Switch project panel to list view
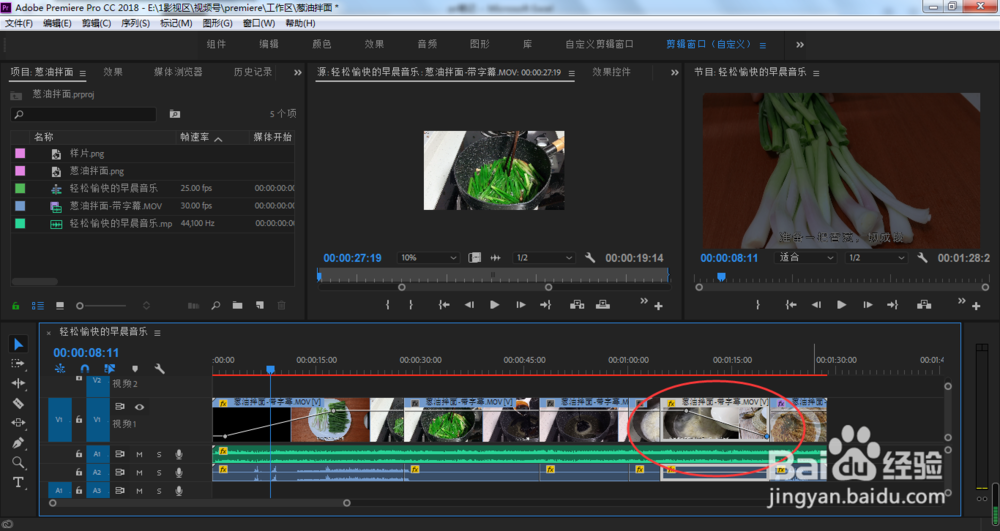The width and height of the screenshot is (1000, 531). [38, 306]
